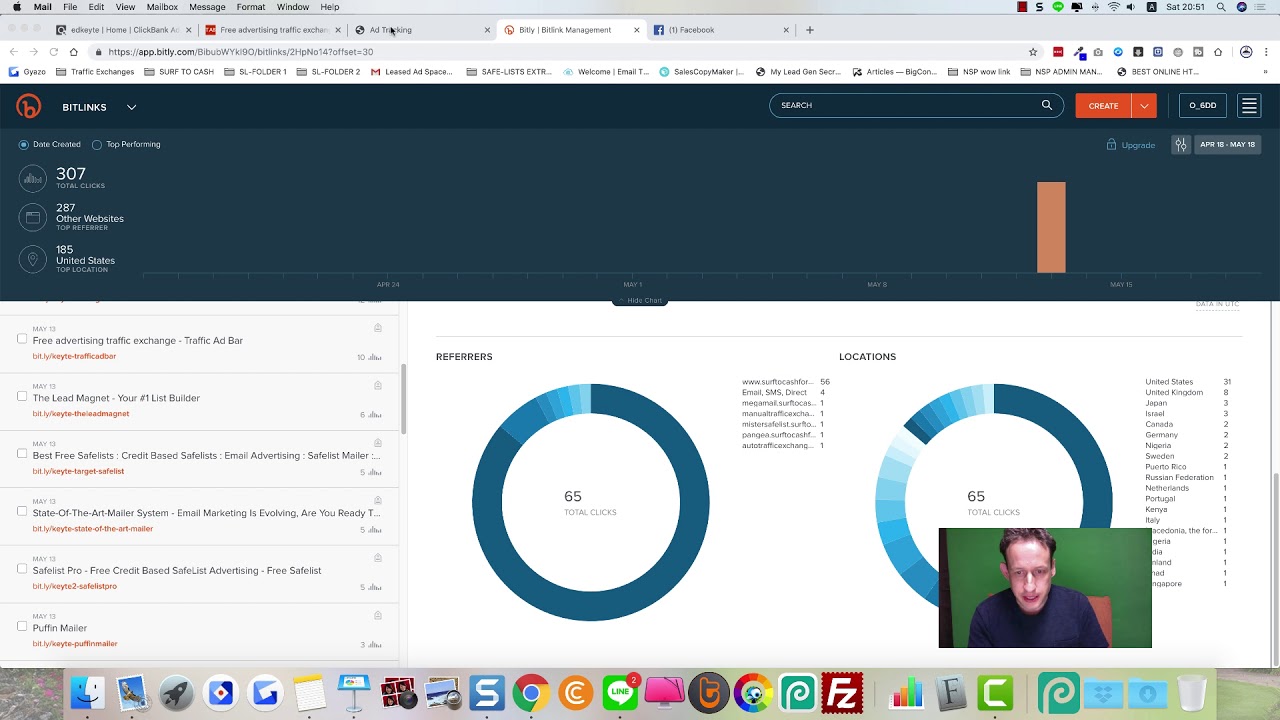Select www.surftocashfor... referrer entry
Screen dimensions: 1280x720
777,382
